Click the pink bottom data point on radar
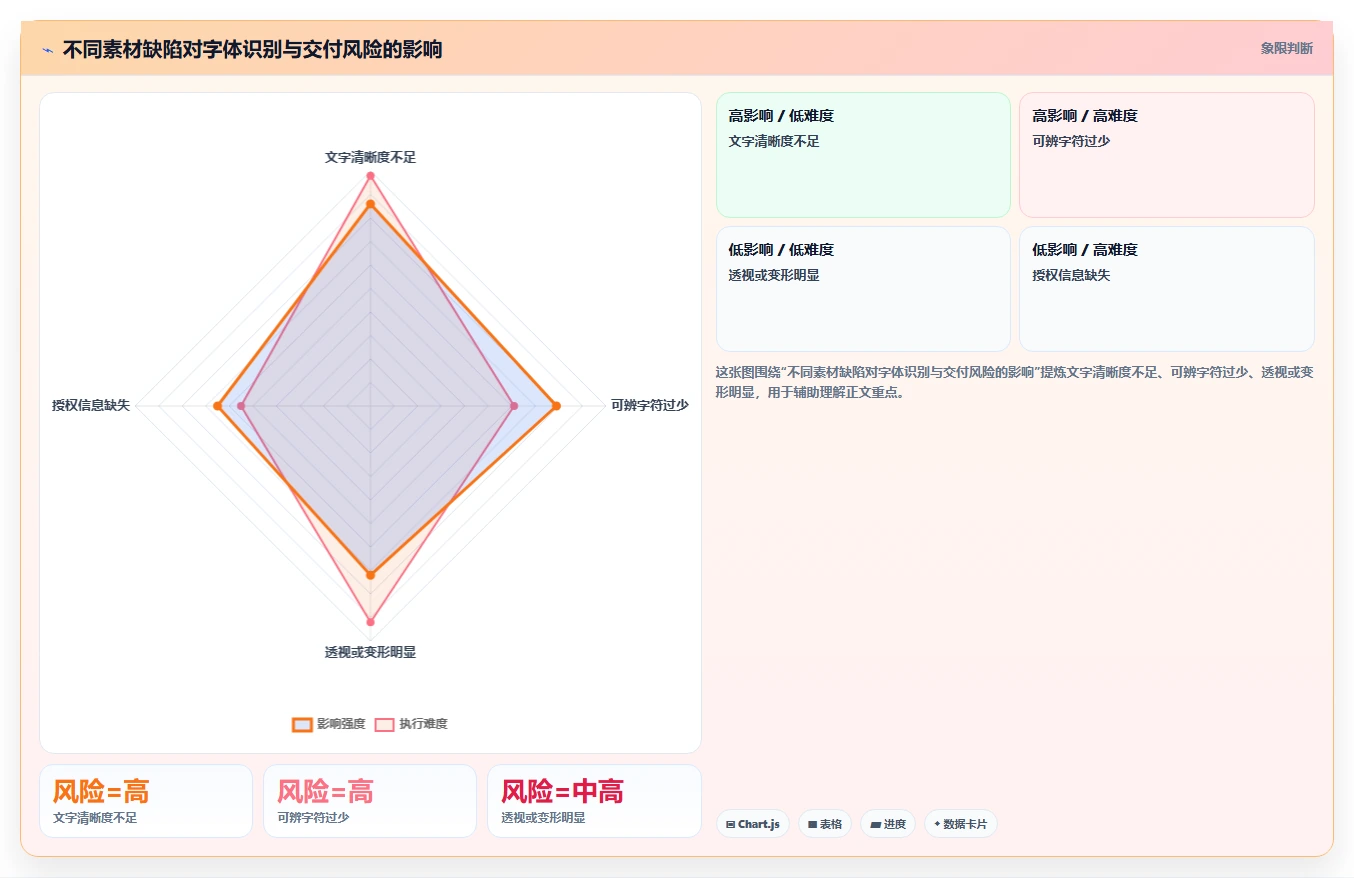The height and width of the screenshot is (878, 1354). click(370, 622)
